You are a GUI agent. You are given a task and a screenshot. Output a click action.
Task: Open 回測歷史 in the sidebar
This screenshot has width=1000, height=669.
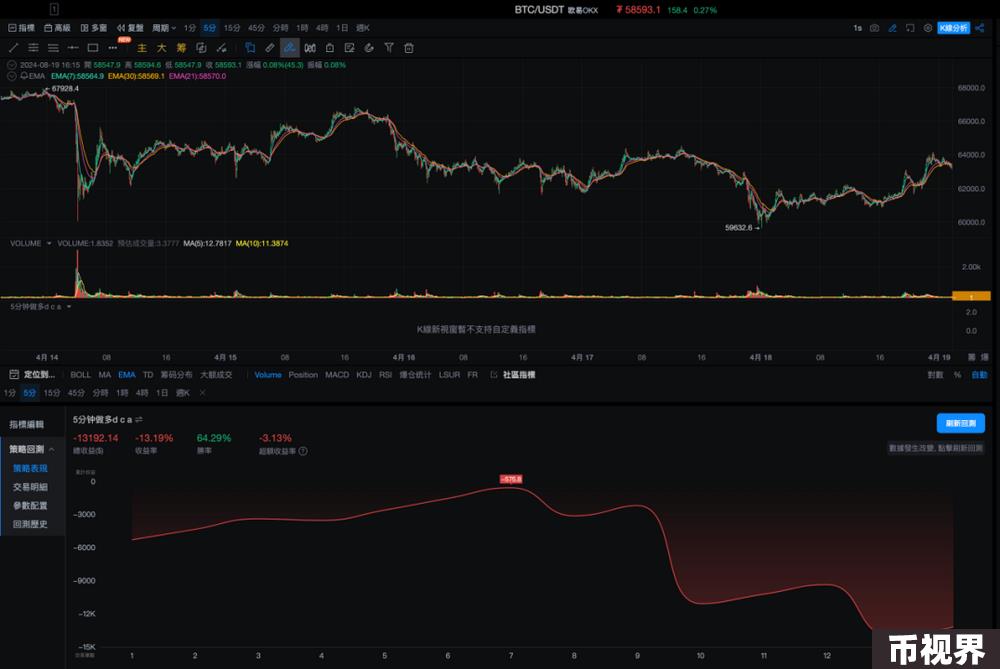pyautogui.click(x=30, y=524)
